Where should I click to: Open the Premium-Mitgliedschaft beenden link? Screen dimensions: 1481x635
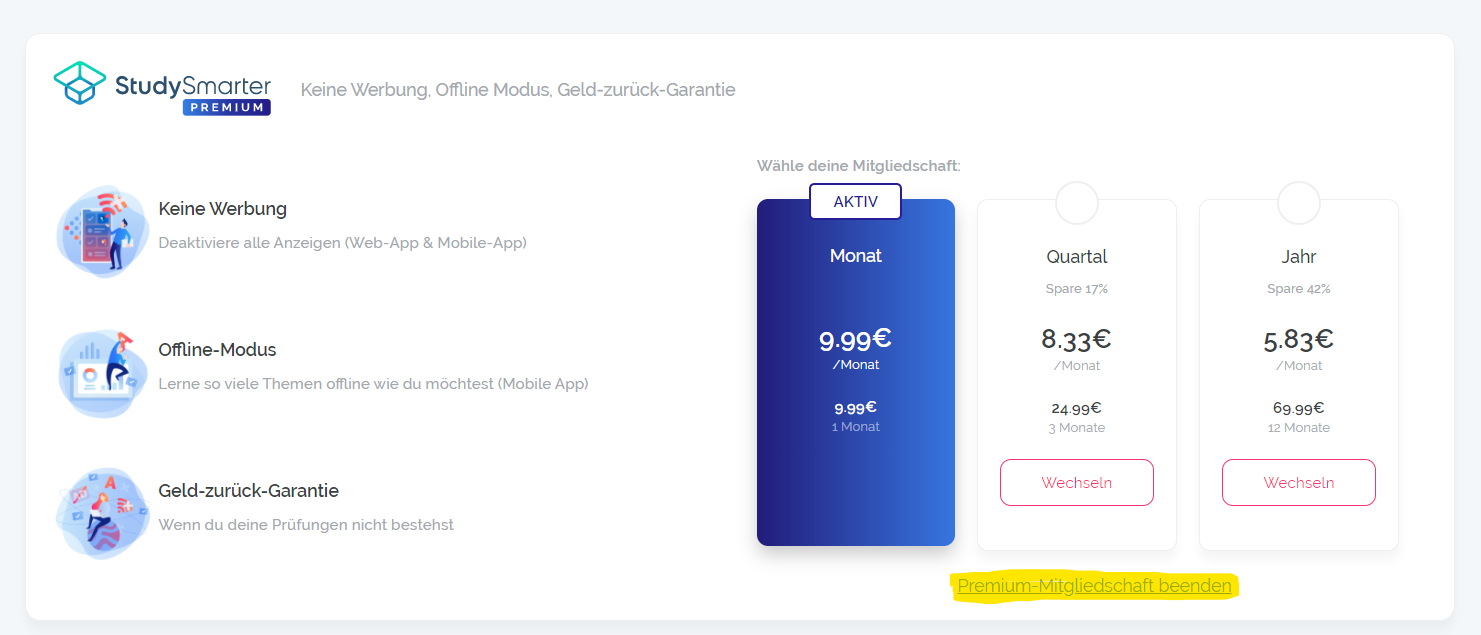[1093, 586]
